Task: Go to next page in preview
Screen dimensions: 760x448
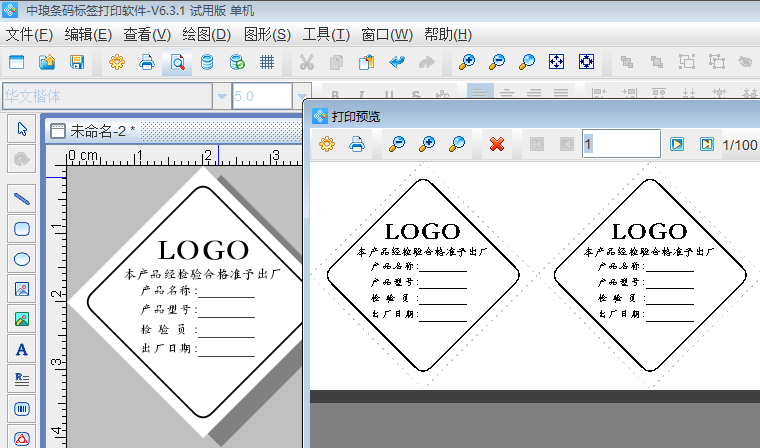Action: (x=677, y=145)
